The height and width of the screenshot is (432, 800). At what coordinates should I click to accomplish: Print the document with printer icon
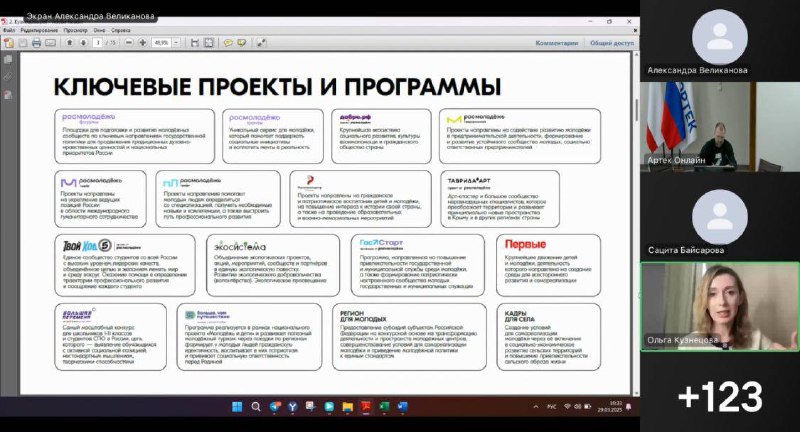pyautogui.click(x=36, y=43)
